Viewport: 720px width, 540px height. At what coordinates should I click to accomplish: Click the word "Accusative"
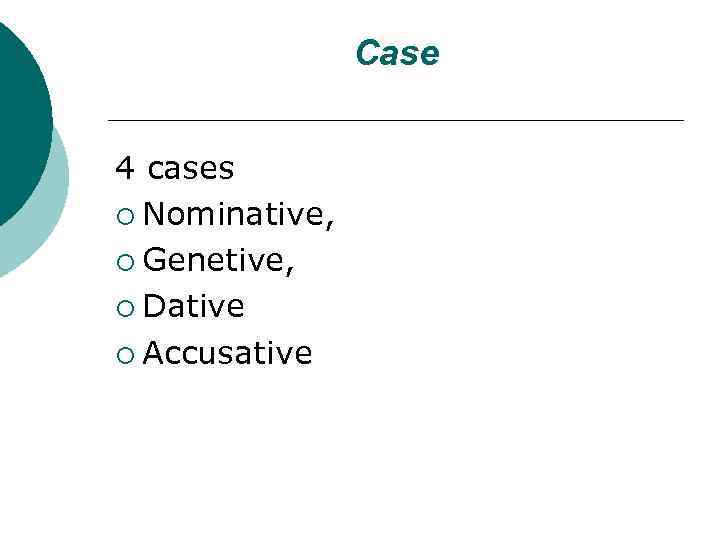click(x=228, y=353)
